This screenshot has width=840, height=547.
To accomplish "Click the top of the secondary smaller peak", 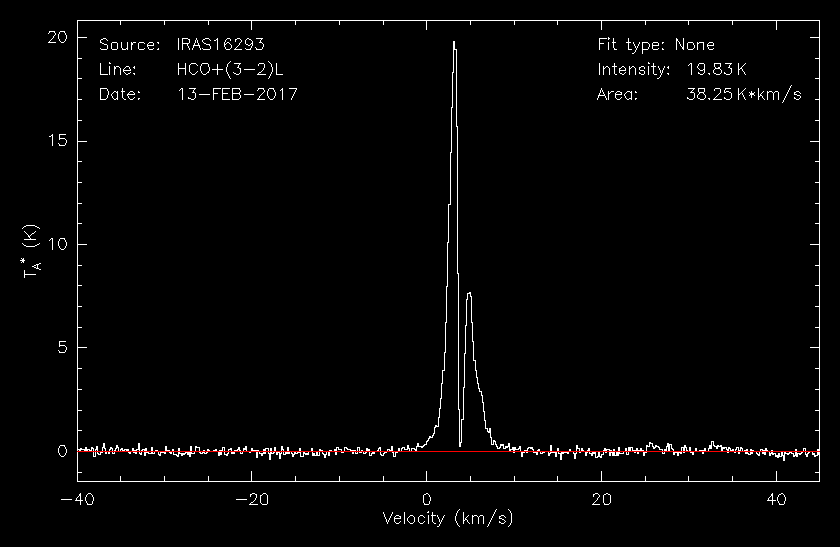I will click(x=469, y=293).
